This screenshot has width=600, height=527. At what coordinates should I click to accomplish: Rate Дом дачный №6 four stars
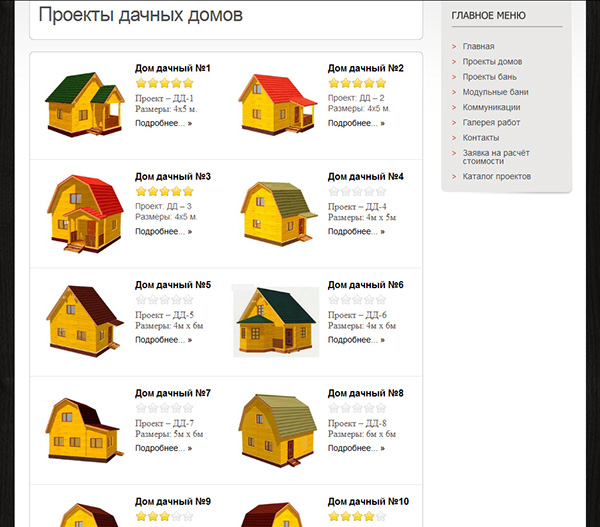click(x=369, y=300)
